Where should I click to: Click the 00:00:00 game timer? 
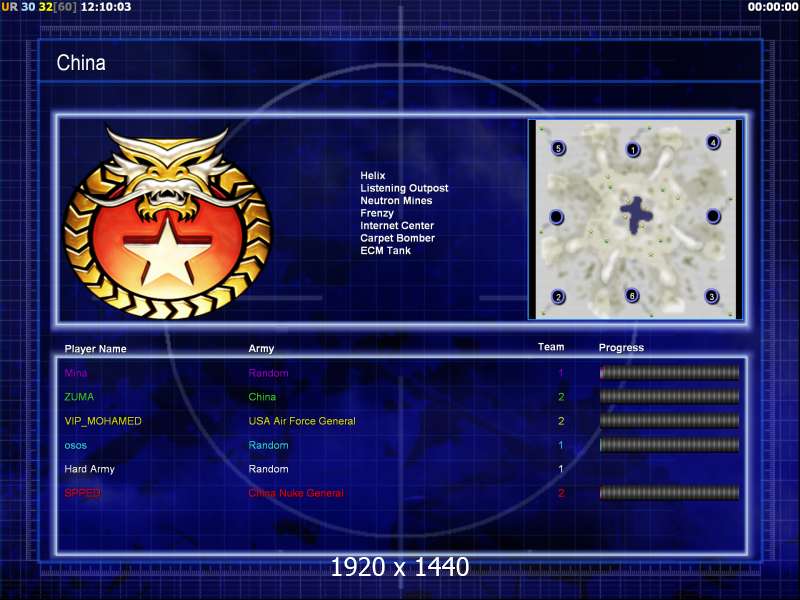[772, 7]
